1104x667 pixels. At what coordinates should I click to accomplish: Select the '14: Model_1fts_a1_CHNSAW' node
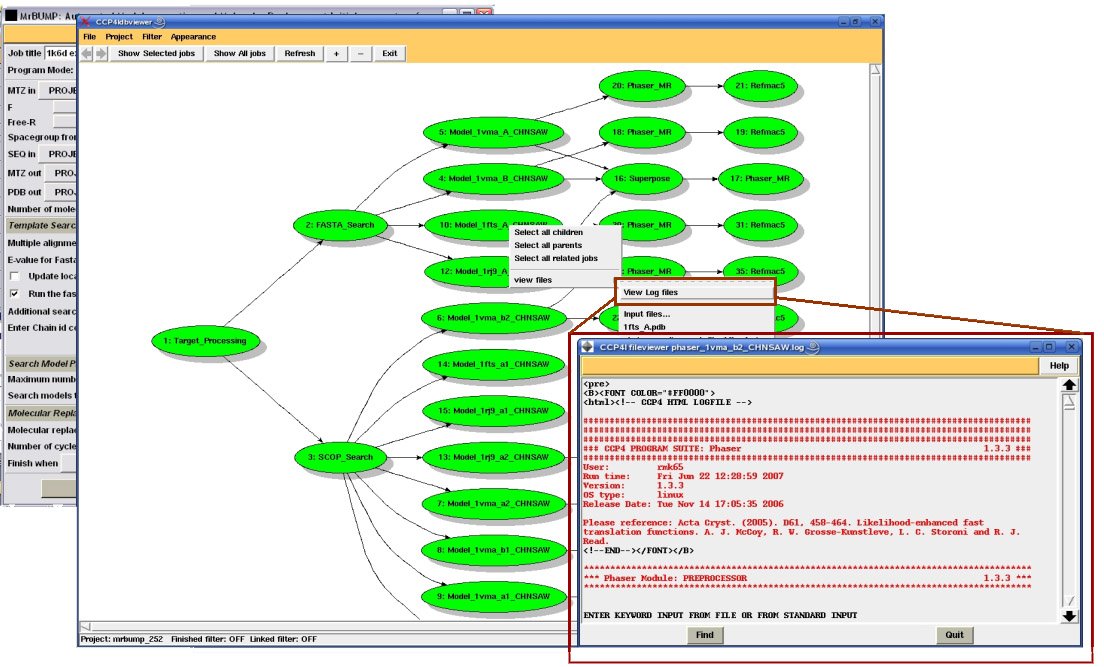click(x=493, y=365)
